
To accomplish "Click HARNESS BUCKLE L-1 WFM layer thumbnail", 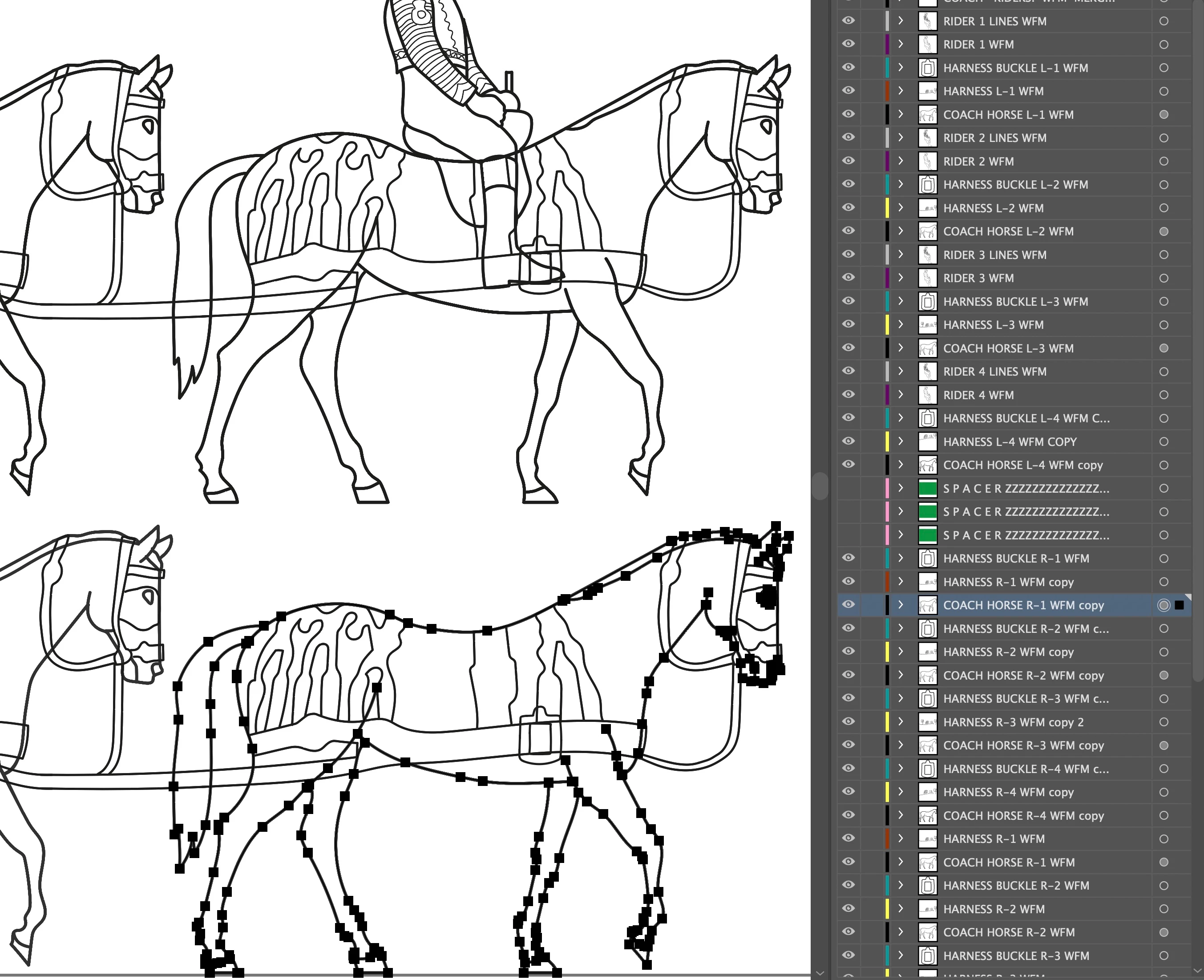I will (927, 68).
